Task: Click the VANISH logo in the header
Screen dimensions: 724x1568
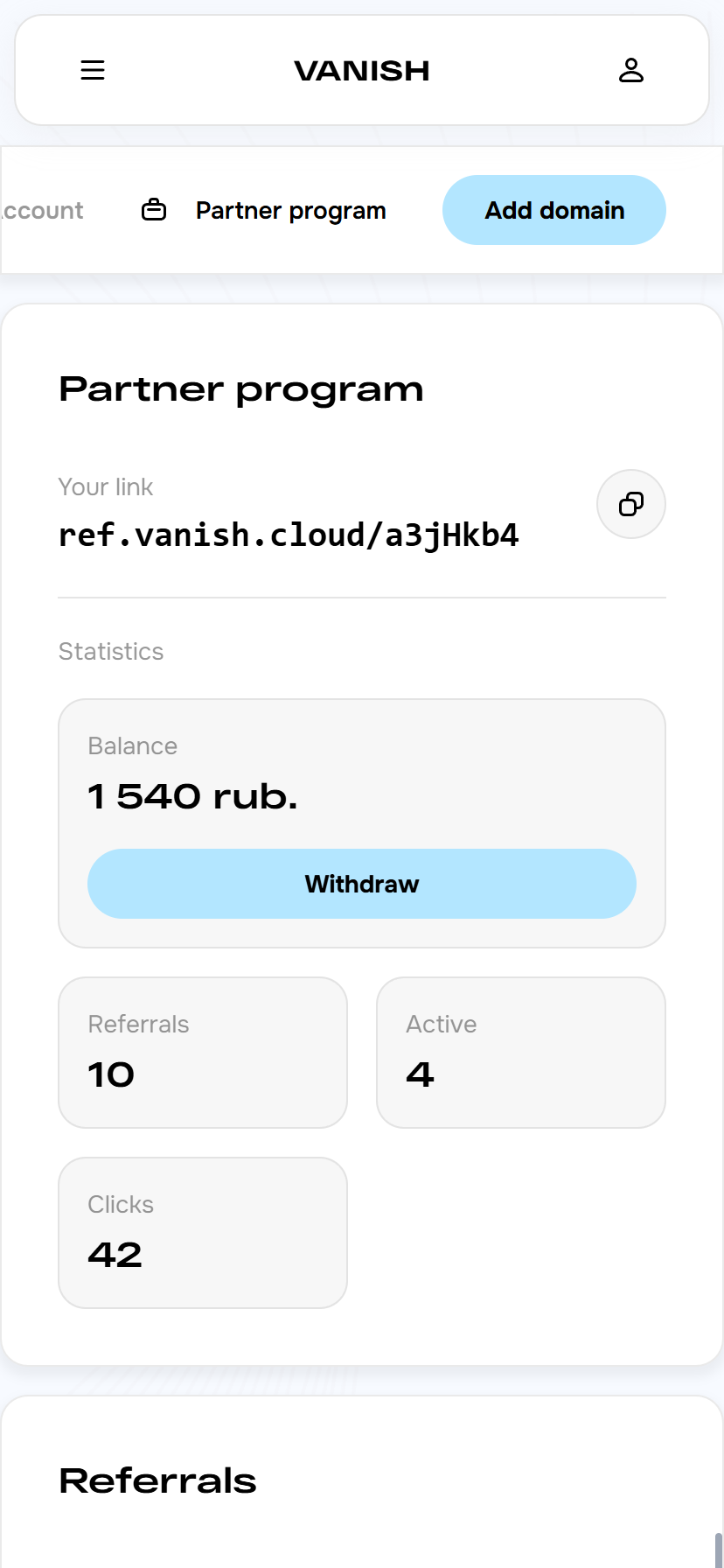Action: coord(361,71)
